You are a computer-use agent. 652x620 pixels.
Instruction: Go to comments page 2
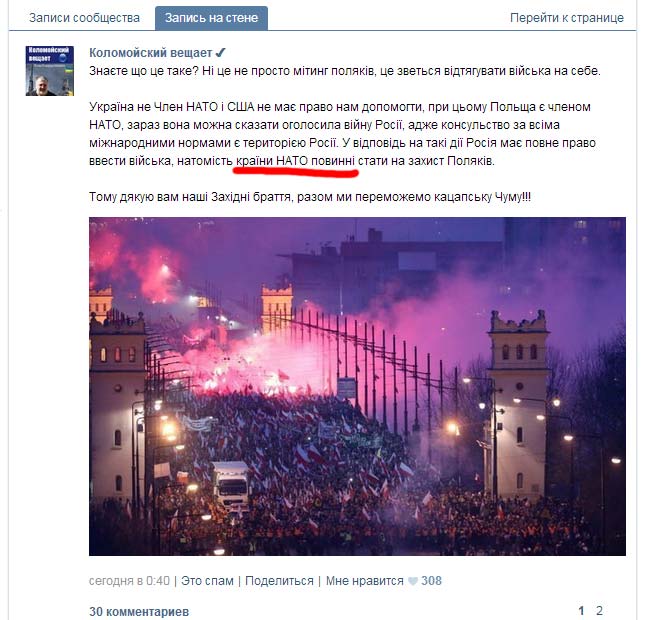(x=599, y=611)
